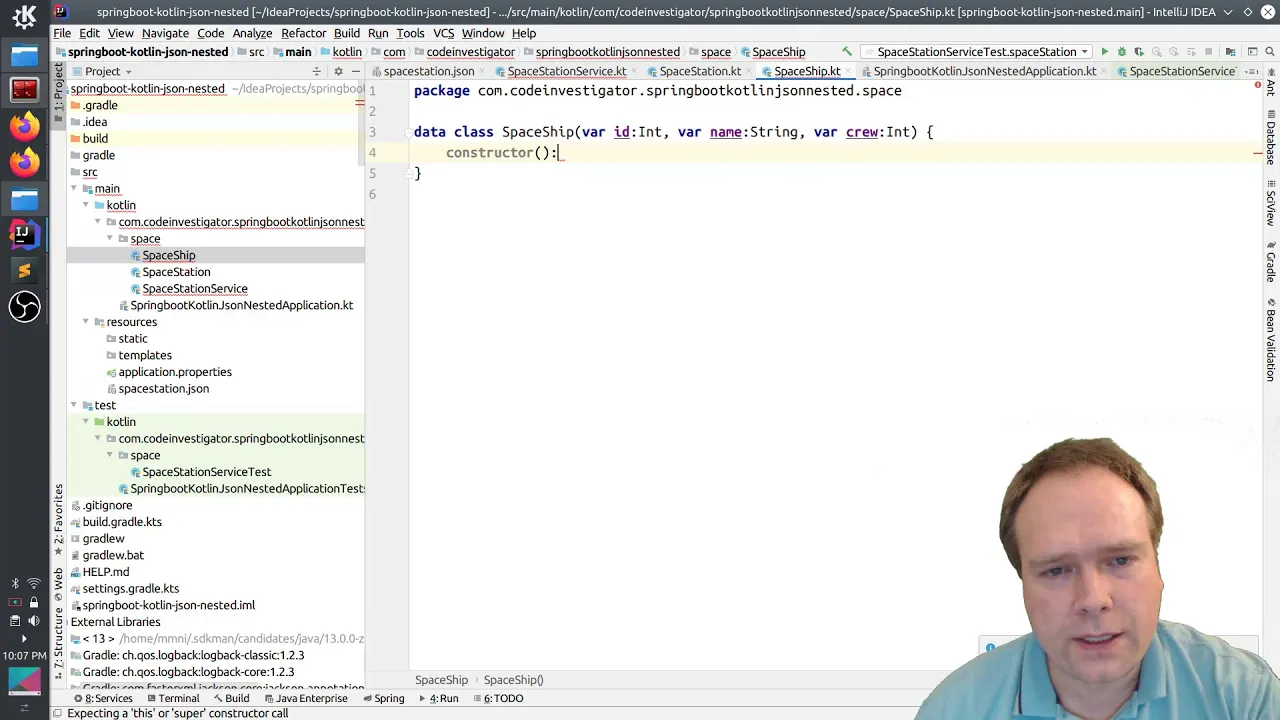
Task: Toggle the Web tool window stripe
Action: [x=58, y=582]
